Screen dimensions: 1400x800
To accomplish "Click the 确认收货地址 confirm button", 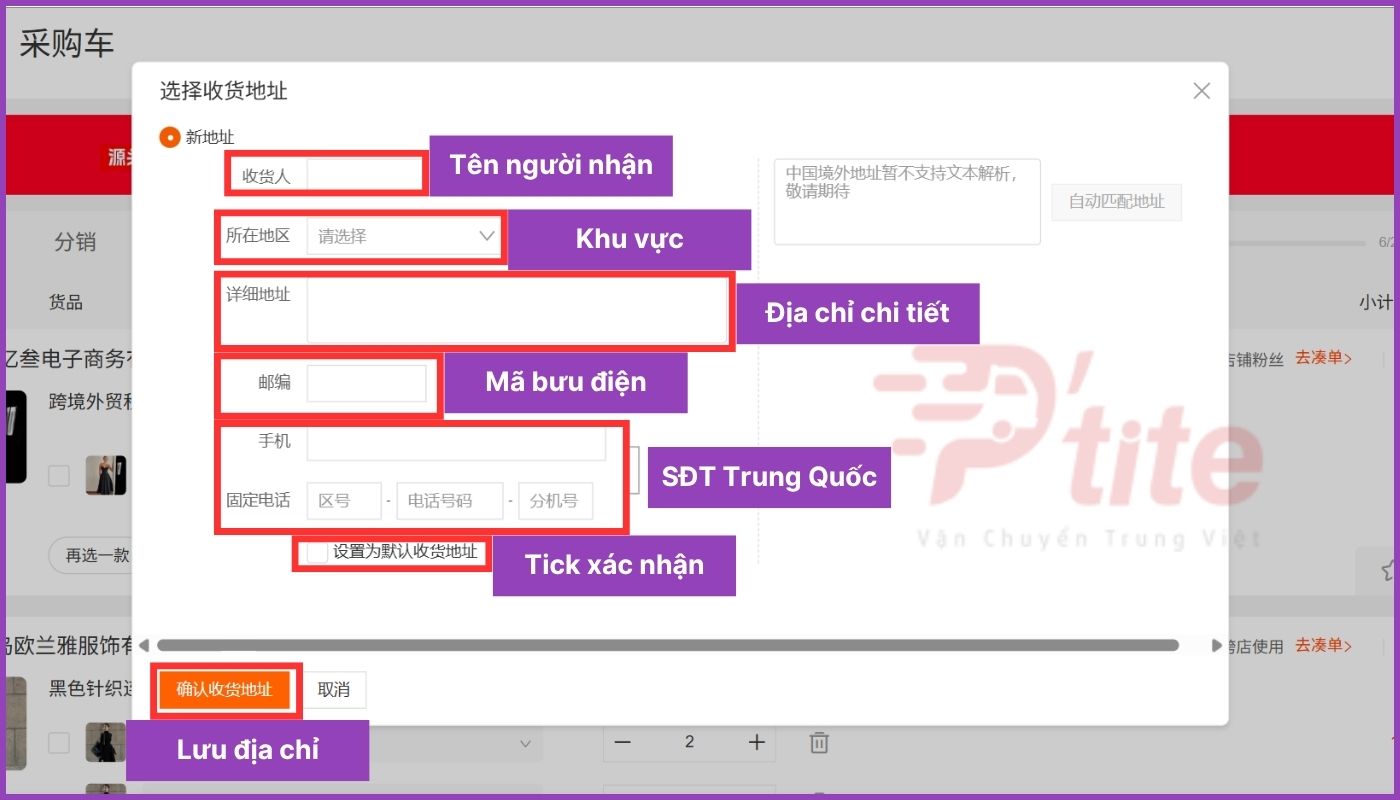I will pos(224,690).
